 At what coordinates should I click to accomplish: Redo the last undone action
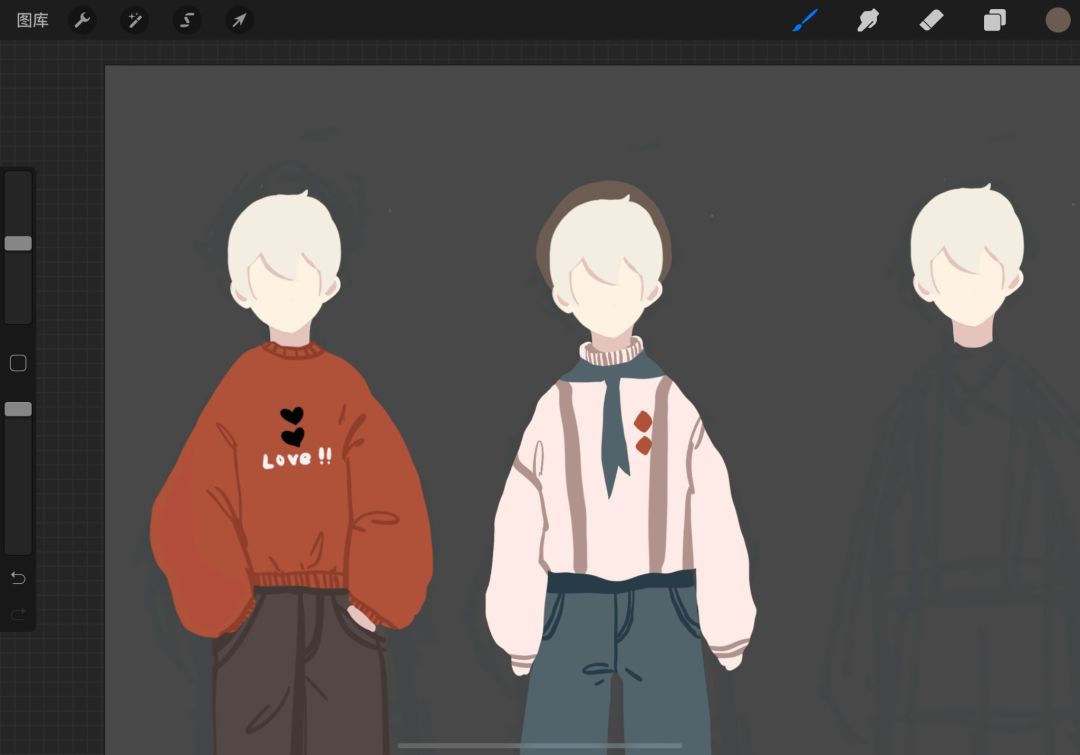[18, 613]
